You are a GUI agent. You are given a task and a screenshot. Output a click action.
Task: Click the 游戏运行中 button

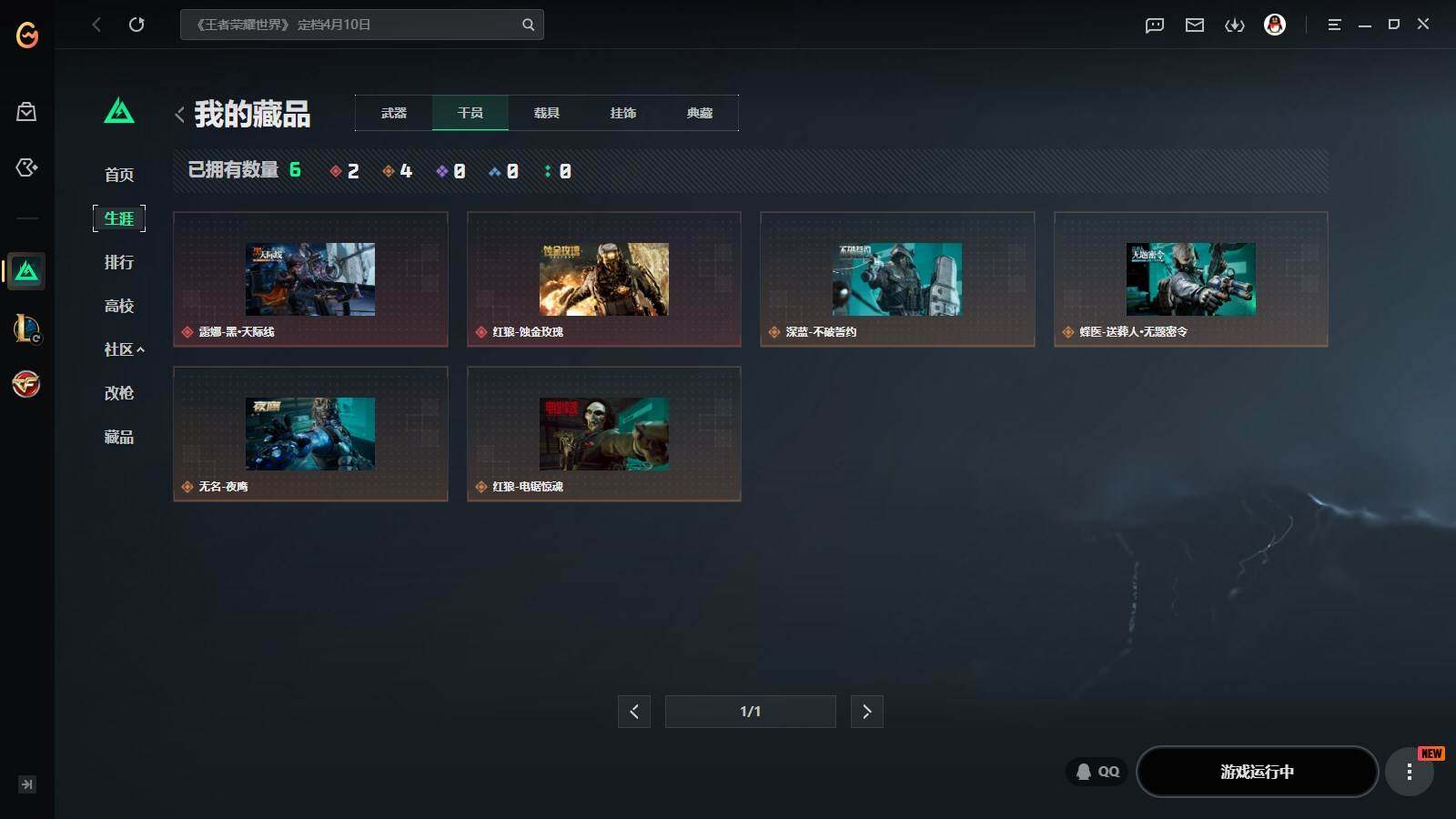pyautogui.click(x=1257, y=772)
